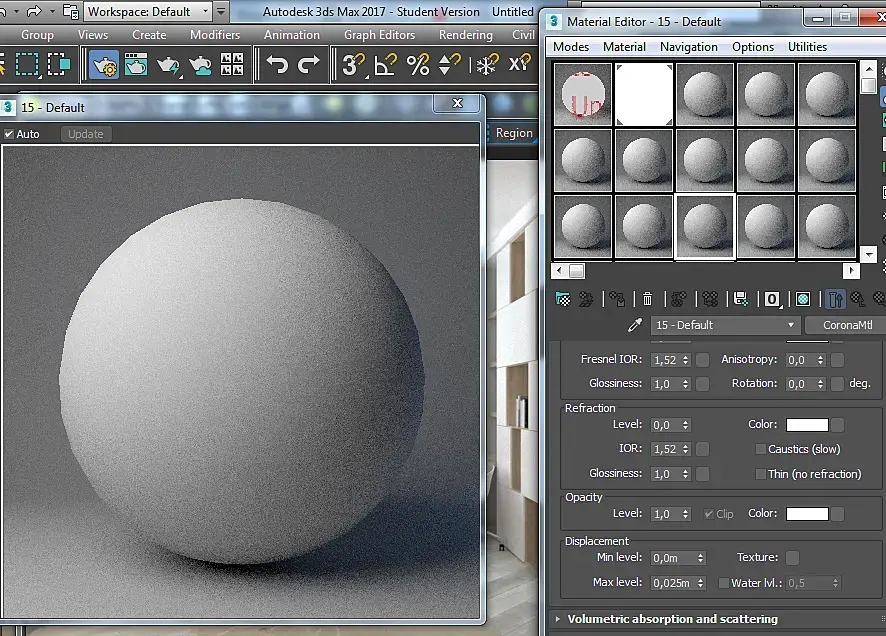Click the Refraction Color white swatch

click(x=806, y=425)
